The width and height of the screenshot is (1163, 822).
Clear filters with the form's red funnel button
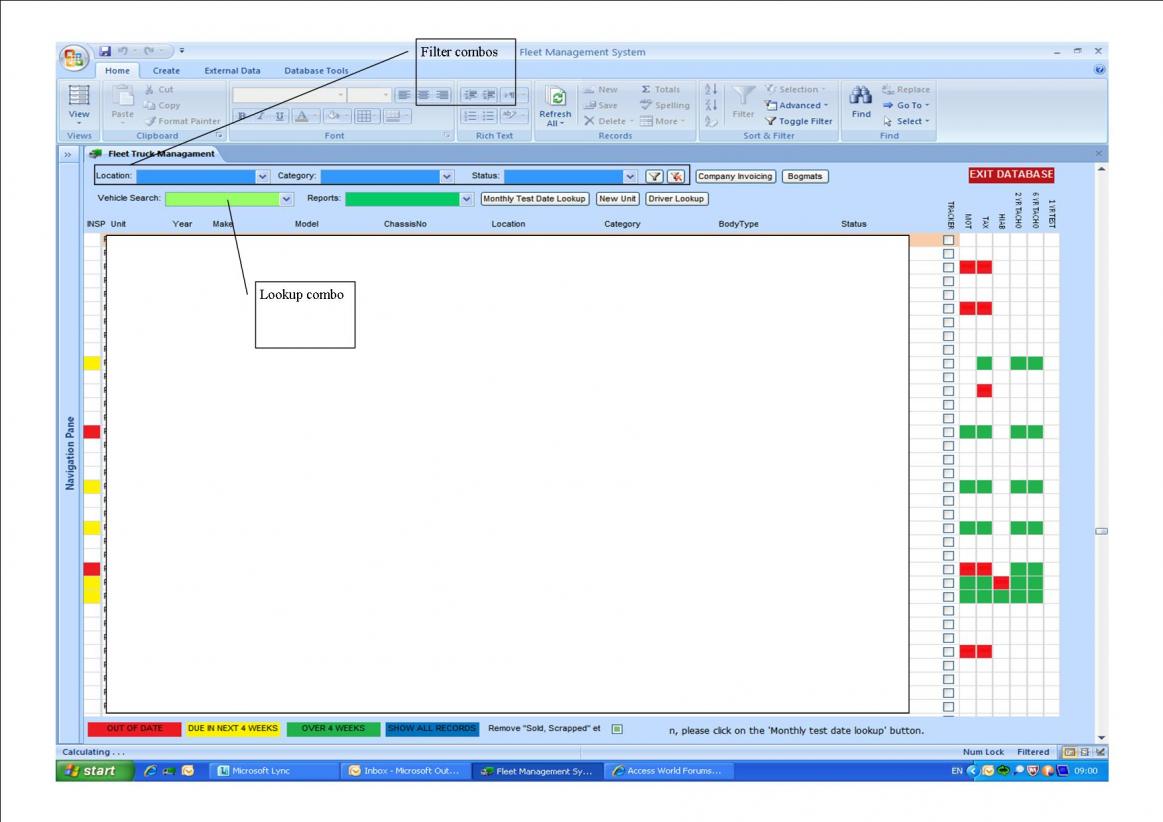(x=676, y=177)
